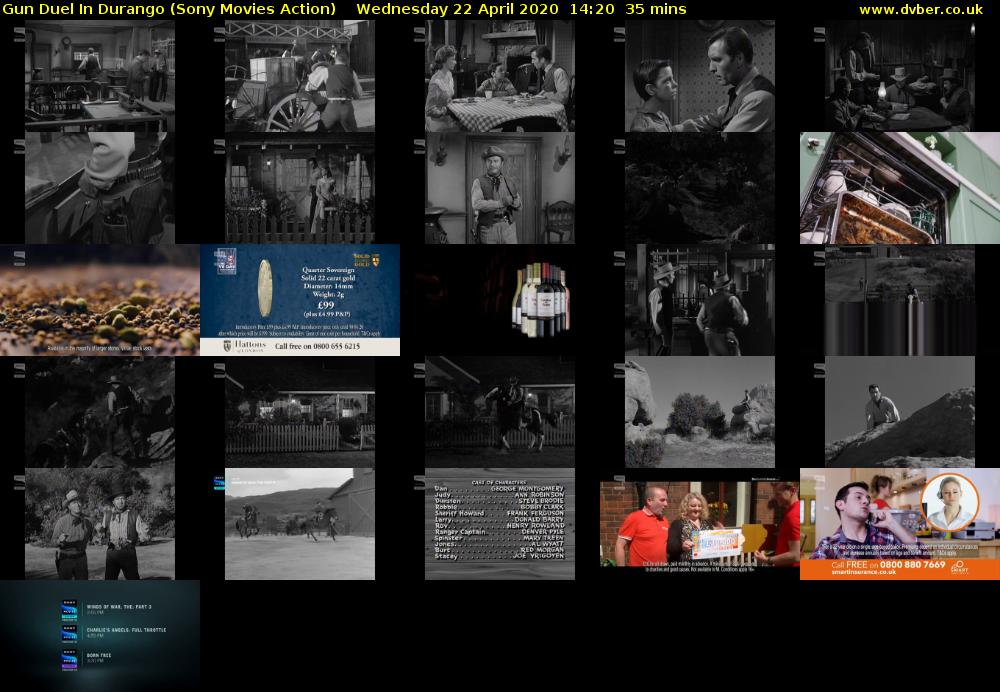Screen dimensions: 1000x692
Task: Open the boy facing man close-up thumbnail
Action: (700, 76)
